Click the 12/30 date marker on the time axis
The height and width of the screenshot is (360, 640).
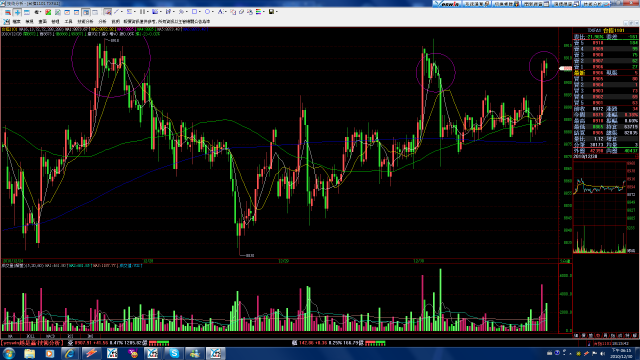point(418,261)
